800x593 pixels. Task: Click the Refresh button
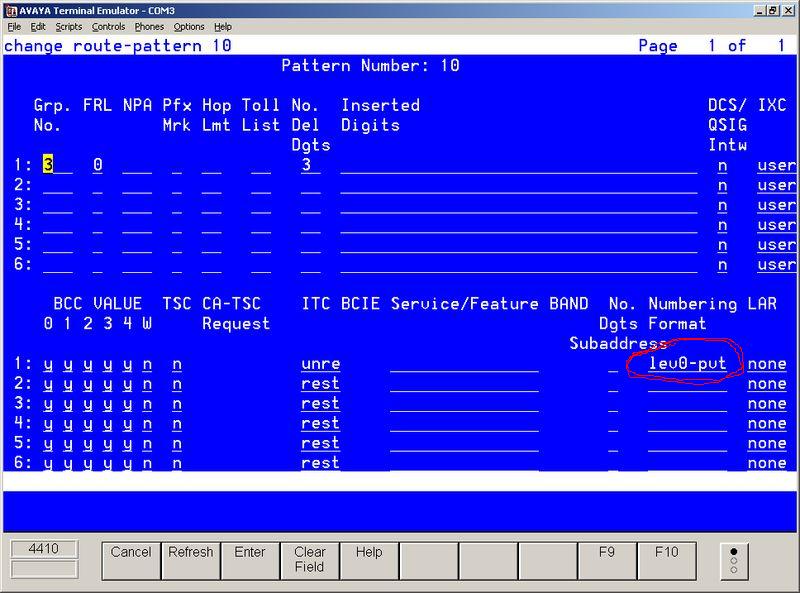[x=191, y=561]
